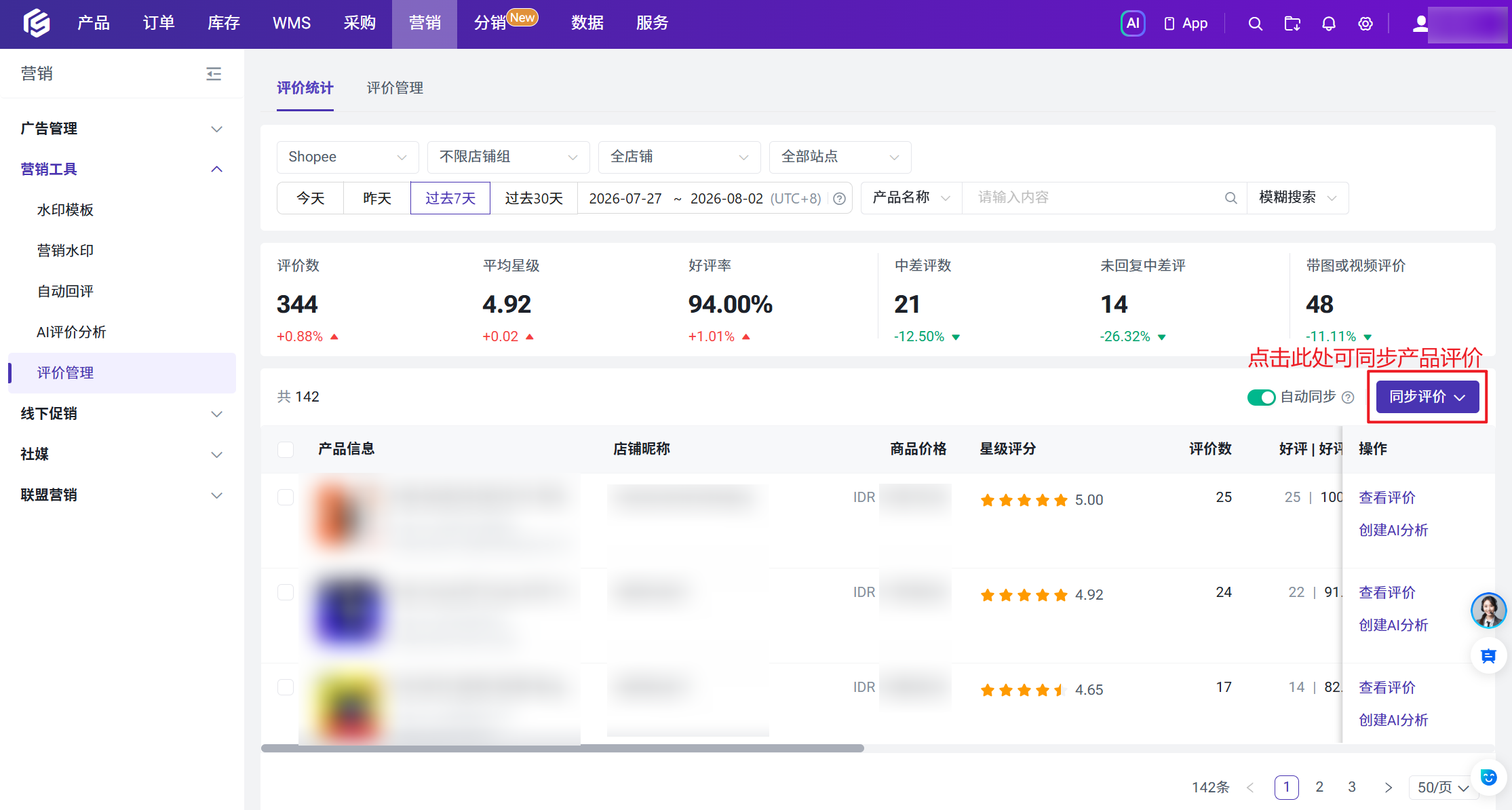Image resolution: width=1512 pixels, height=810 pixels.
Task: Click the app logo in the top bar
Action: [x=37, y=23]
